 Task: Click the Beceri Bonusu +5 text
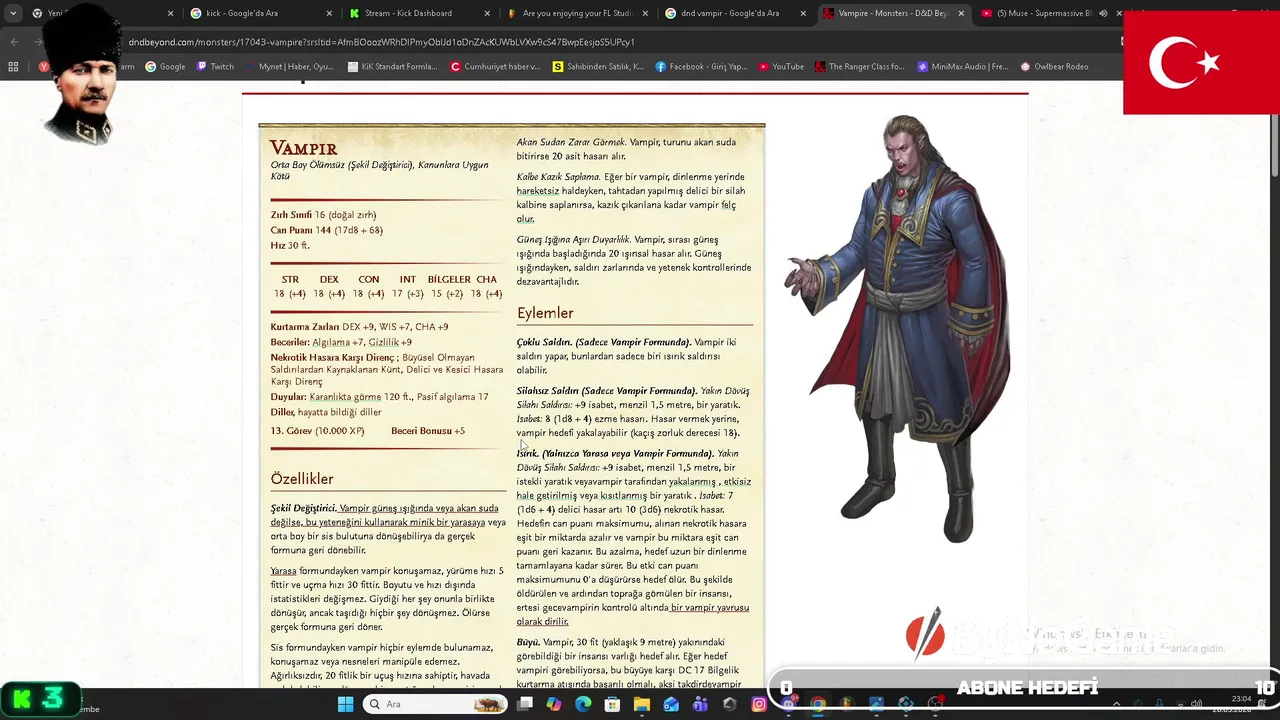(x=428, y=431)
